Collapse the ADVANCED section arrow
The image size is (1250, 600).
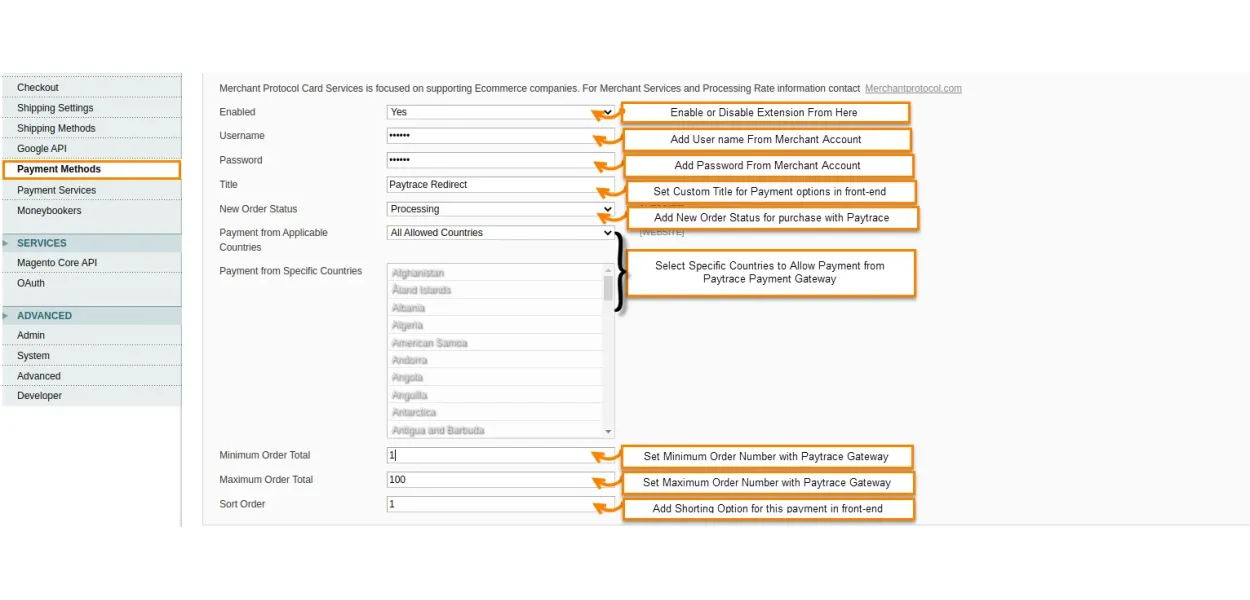pos(6,316)
